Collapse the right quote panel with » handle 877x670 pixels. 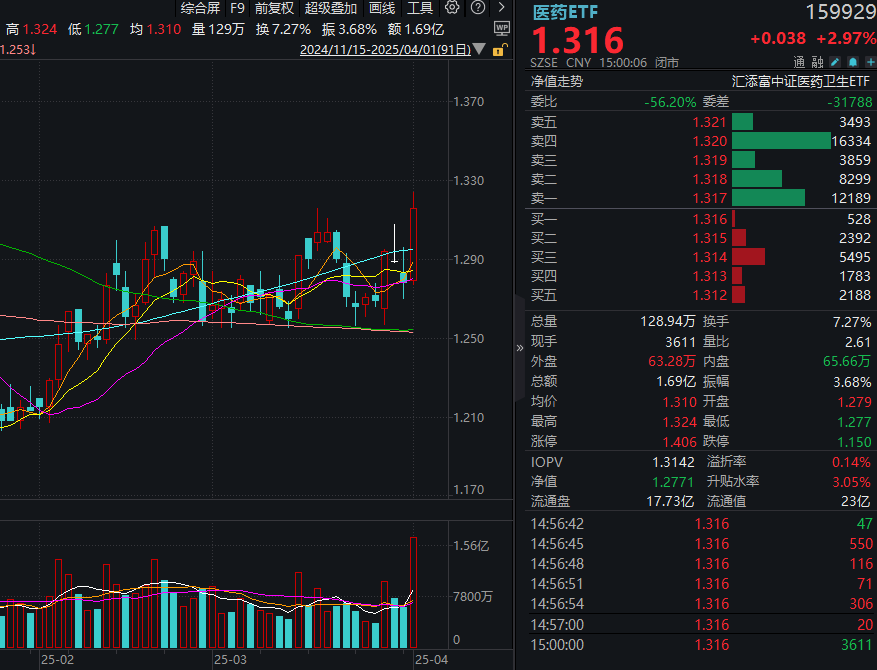pos(519,348)
